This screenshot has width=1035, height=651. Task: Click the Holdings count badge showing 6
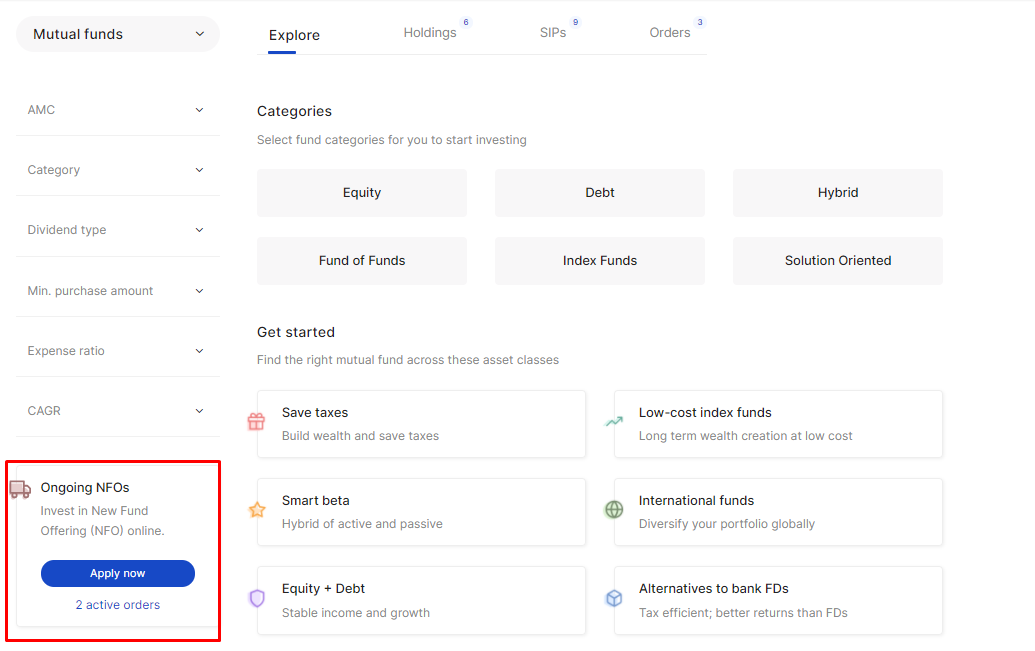(x=466, y=22)
